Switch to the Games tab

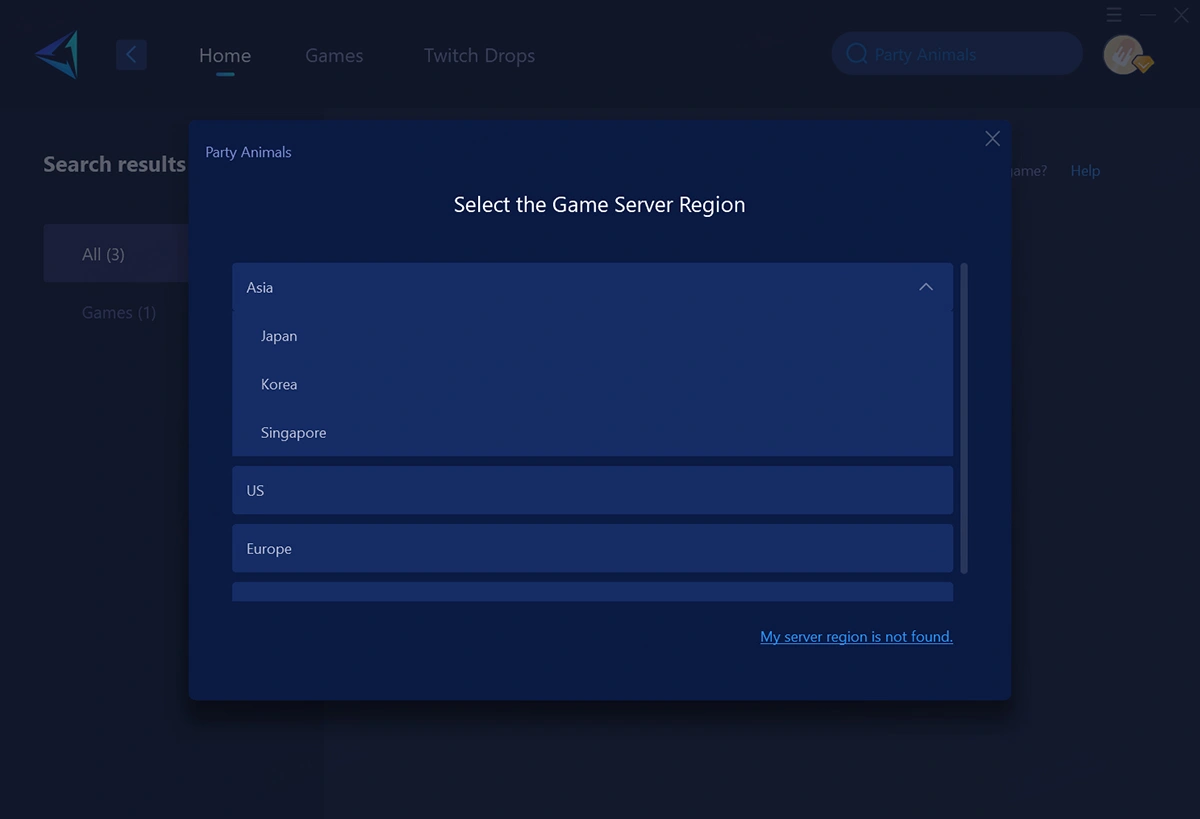(334, 56)
